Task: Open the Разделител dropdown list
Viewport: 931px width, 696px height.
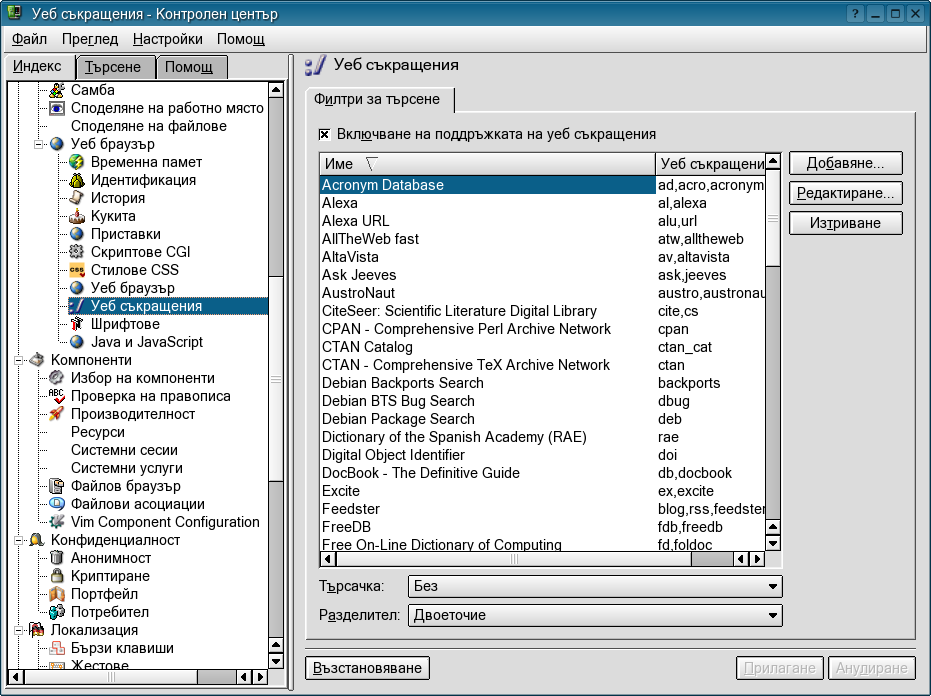Action: tap(595, 615)
